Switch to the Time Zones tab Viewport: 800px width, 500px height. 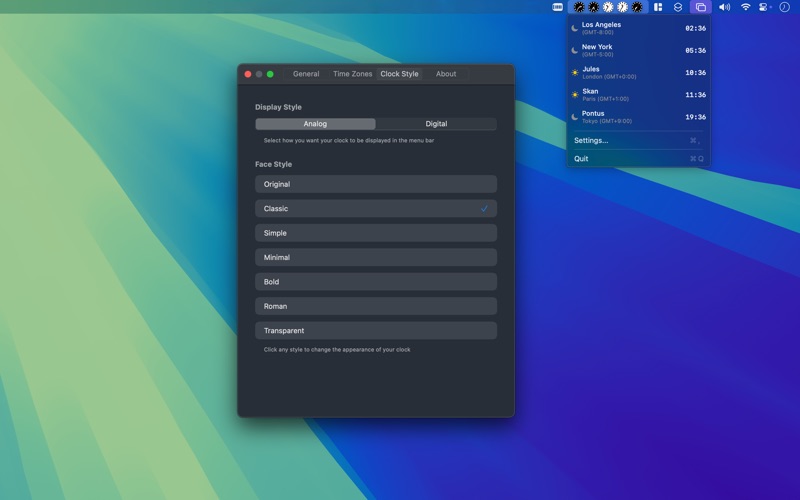tap(353, 74)
